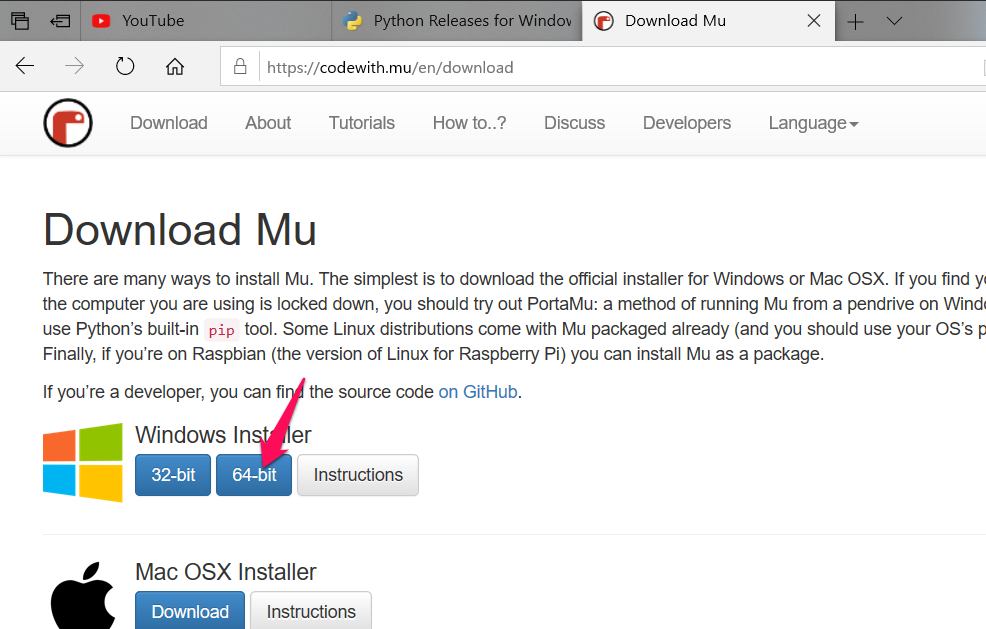Refresh the Download Mu page
This screenshot has width=986, height=629.
tap(125, 66)
